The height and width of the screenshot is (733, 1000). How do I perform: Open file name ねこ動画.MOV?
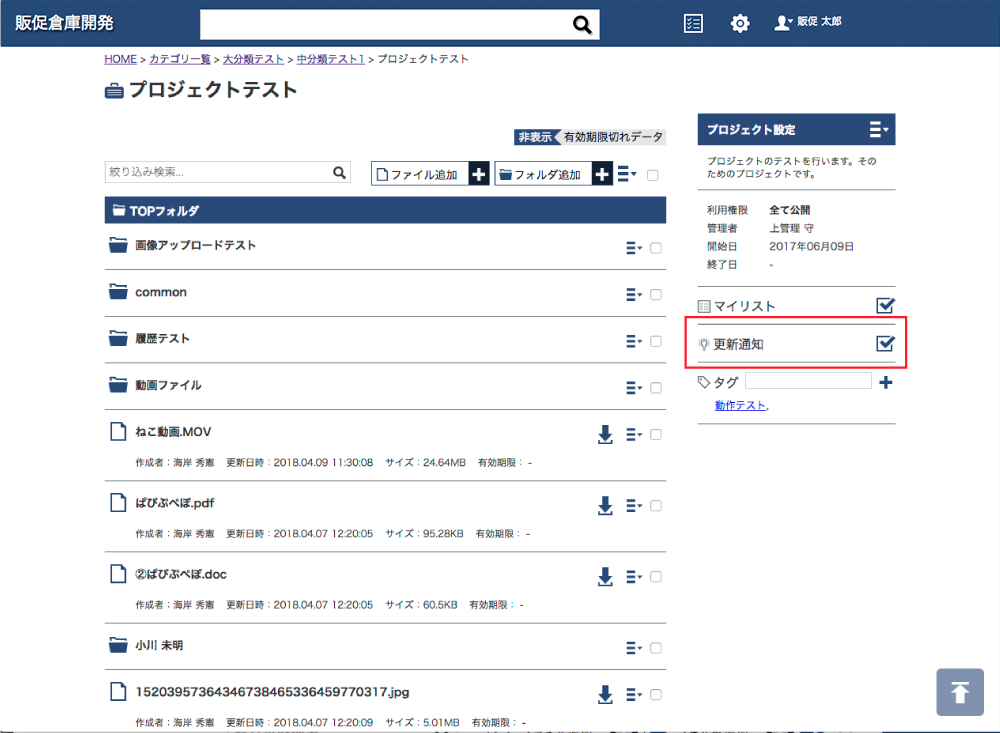(173, 432)
